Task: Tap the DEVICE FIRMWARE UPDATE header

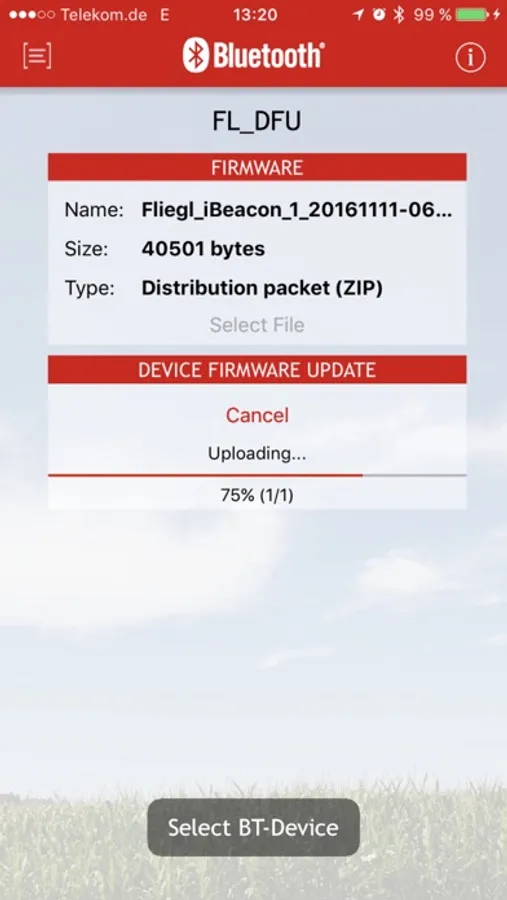Action: pos(257,370)
